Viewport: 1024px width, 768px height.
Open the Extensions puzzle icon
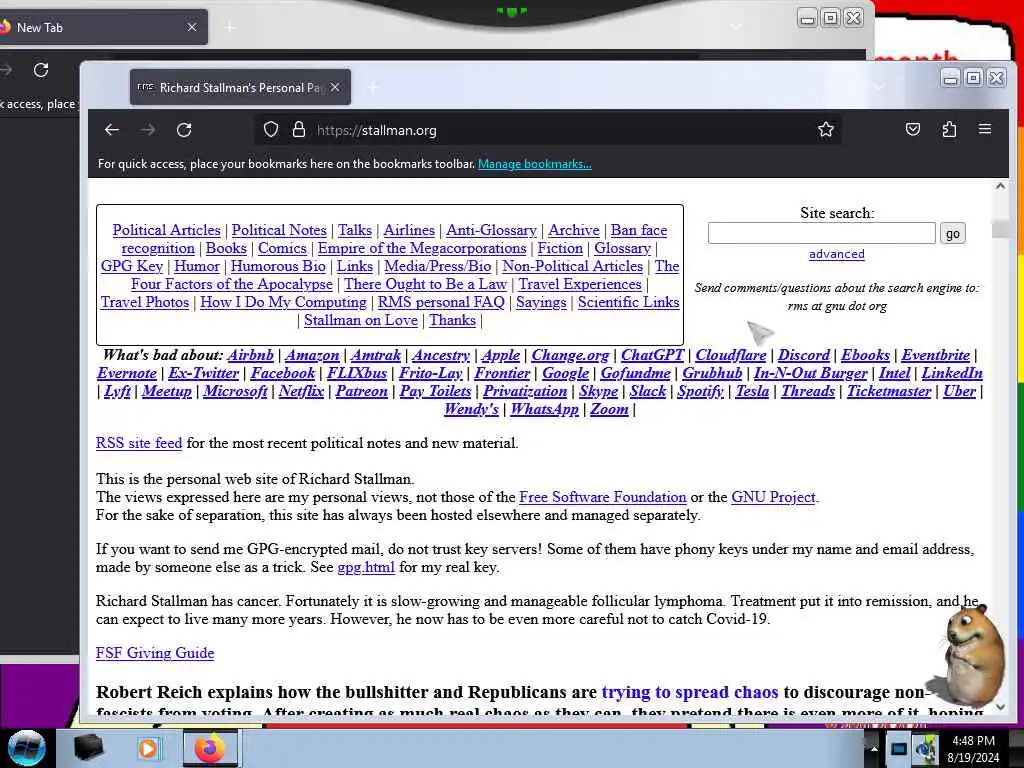(x=949, y=129)
